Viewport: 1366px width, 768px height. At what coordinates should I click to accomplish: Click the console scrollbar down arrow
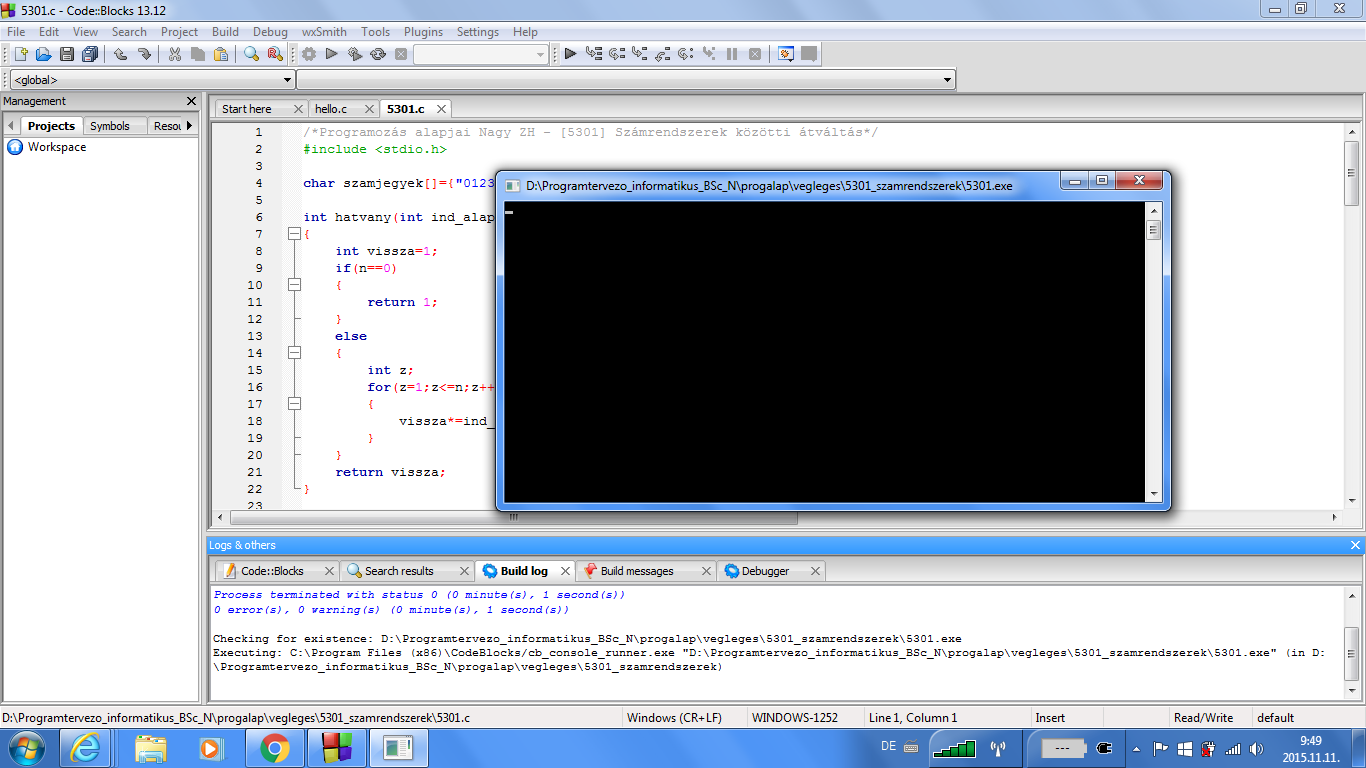coord(1153,494)
